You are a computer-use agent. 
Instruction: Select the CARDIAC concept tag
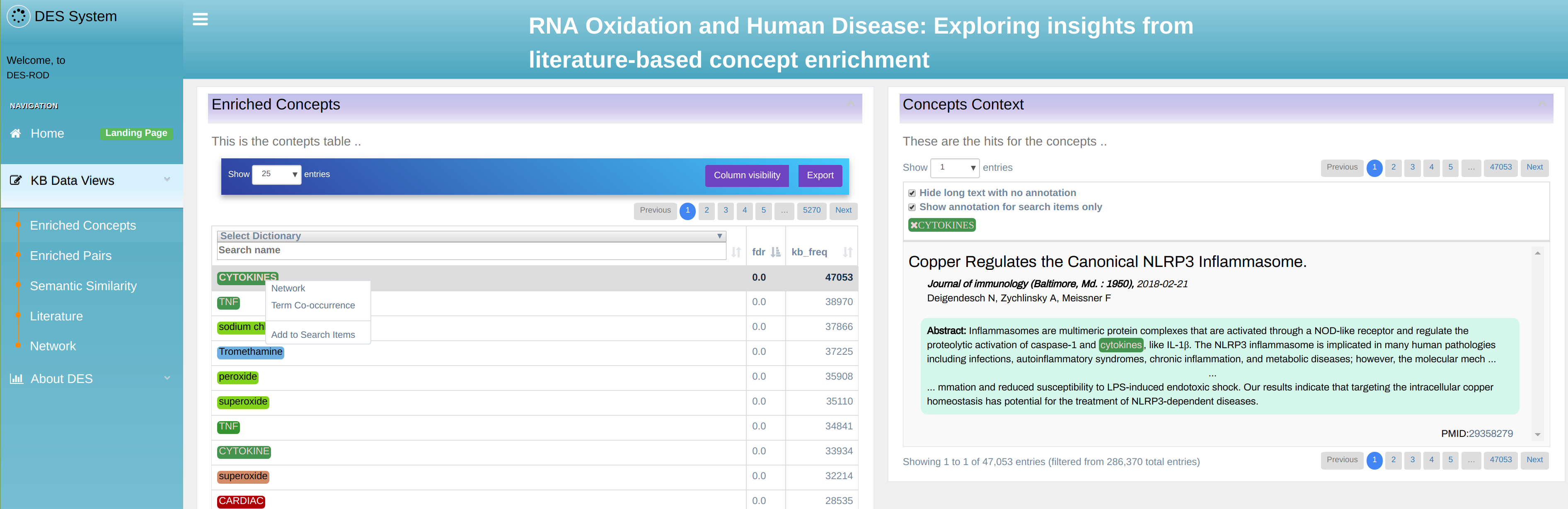click(241, 502)
